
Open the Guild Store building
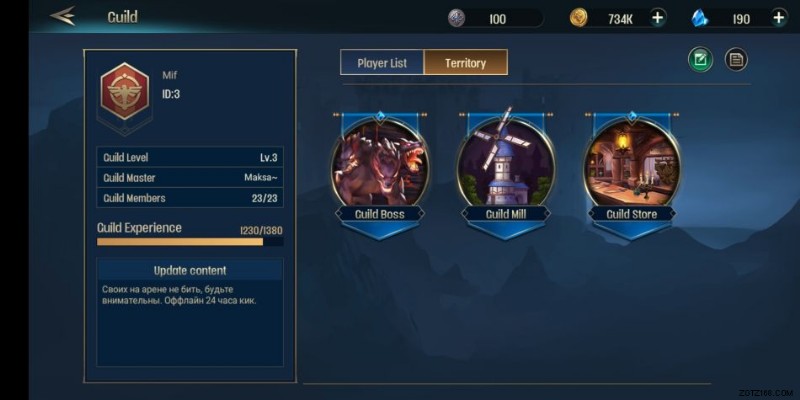632,162
